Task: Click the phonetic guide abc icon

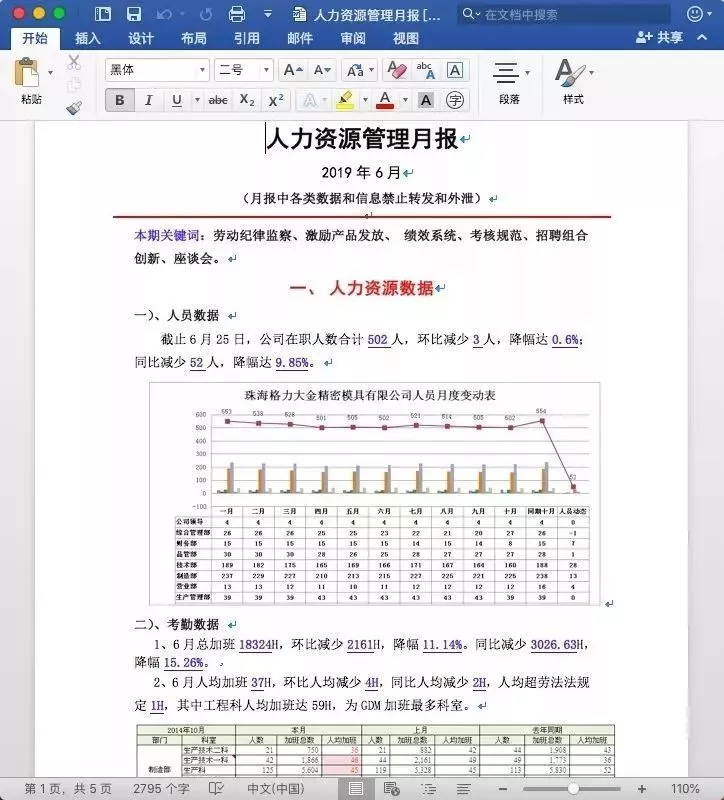Action: click(425, 70)
